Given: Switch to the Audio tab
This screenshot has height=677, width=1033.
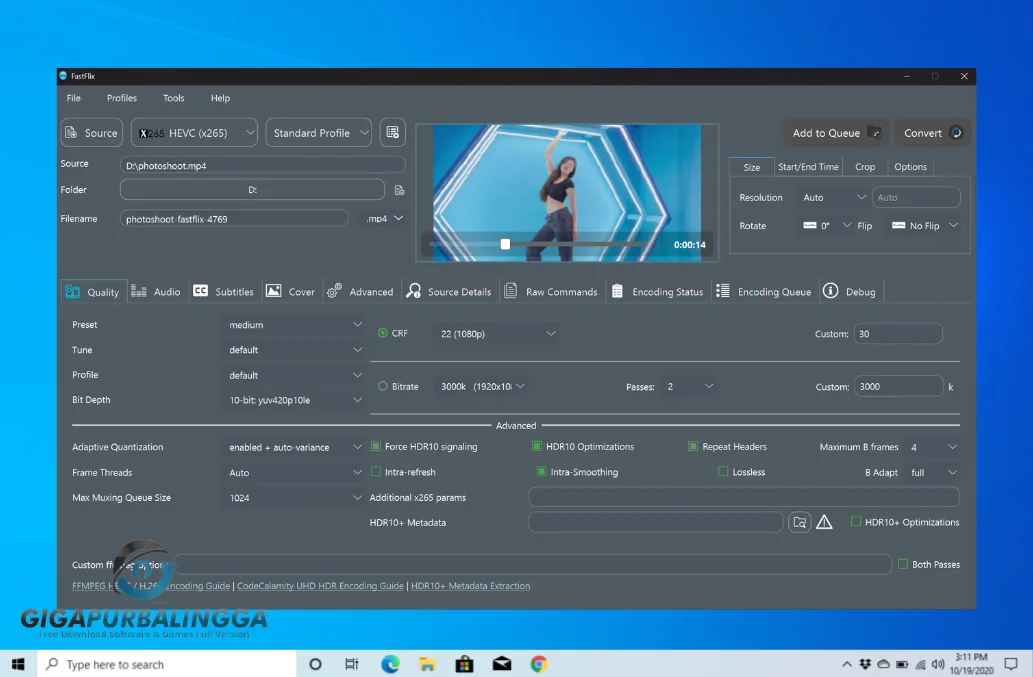Looking at the screenshot, I should coord(156,292).
